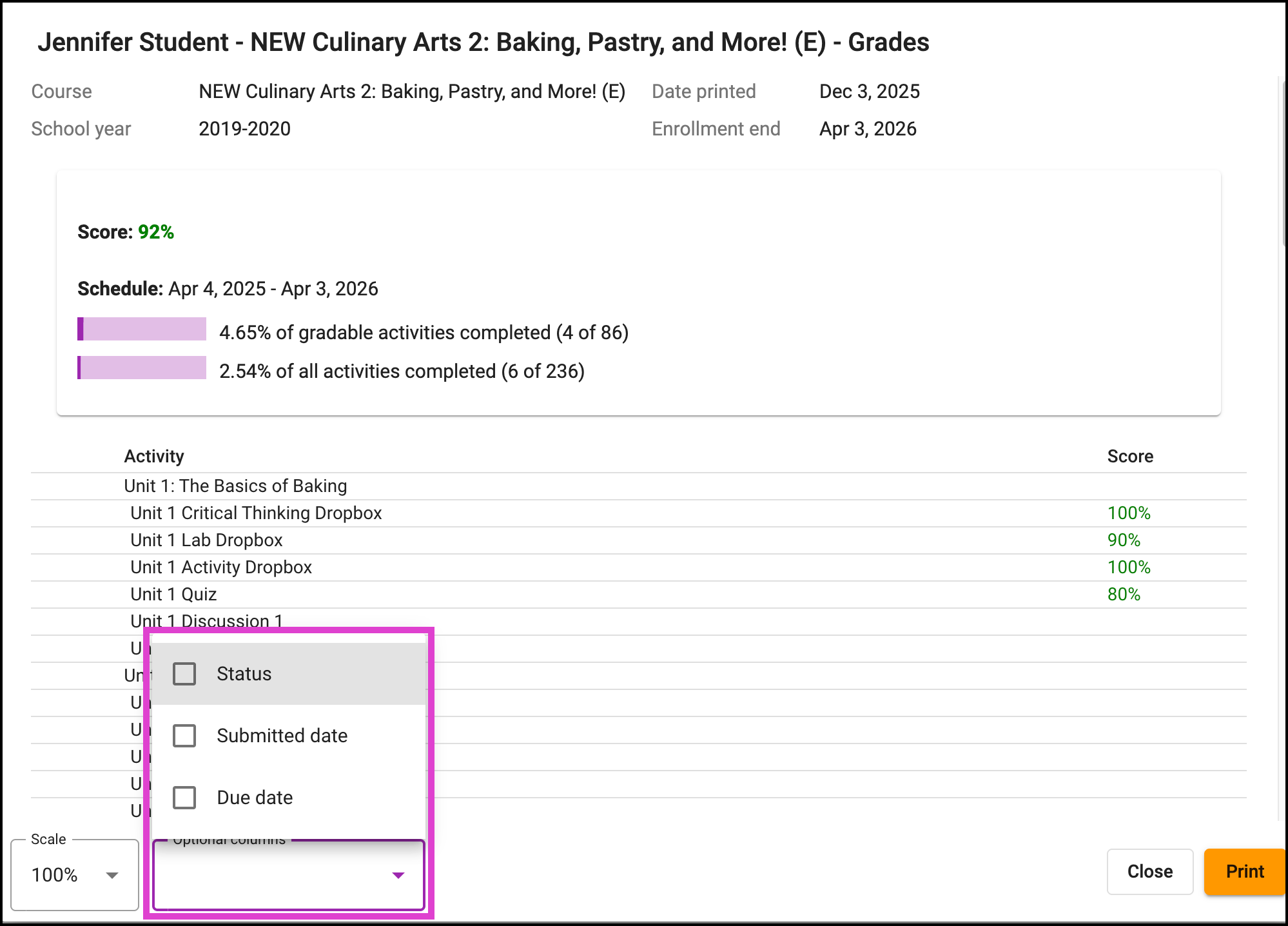Click the Score column header
The width and height of the screenshot is (1288, 926).
1130,457
